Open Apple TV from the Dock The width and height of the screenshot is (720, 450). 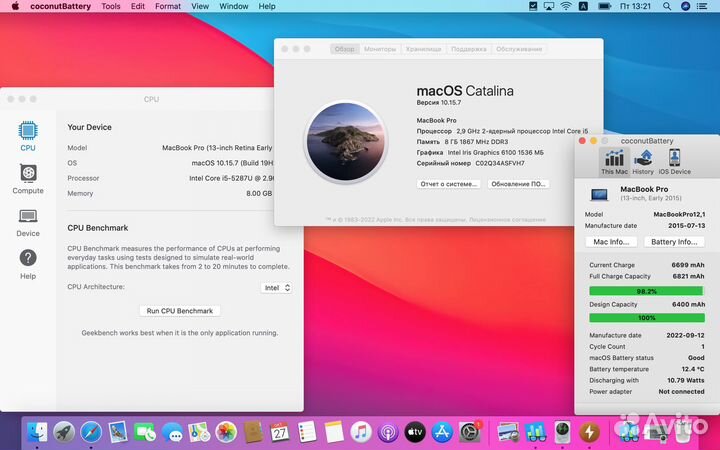[415, 432]
